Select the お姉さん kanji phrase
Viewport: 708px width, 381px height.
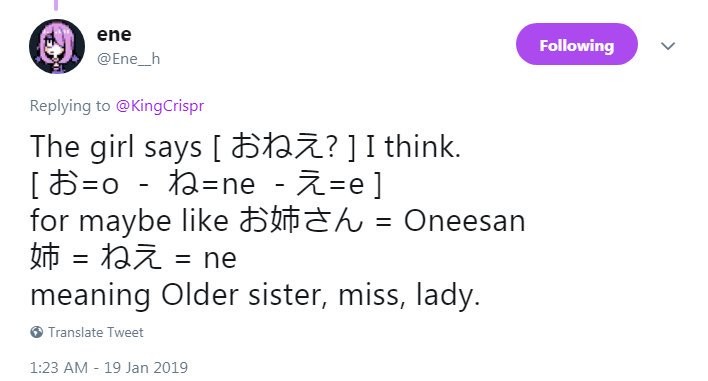tap(301, 221)
